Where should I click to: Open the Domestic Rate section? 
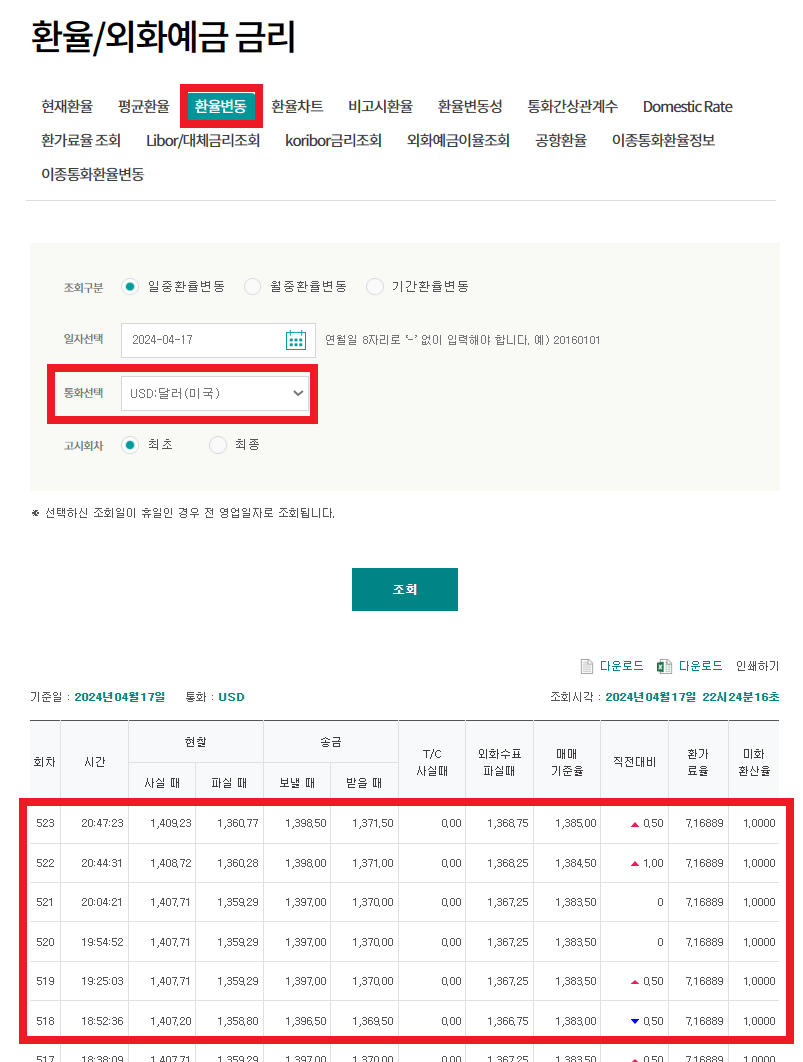[687, 106]
